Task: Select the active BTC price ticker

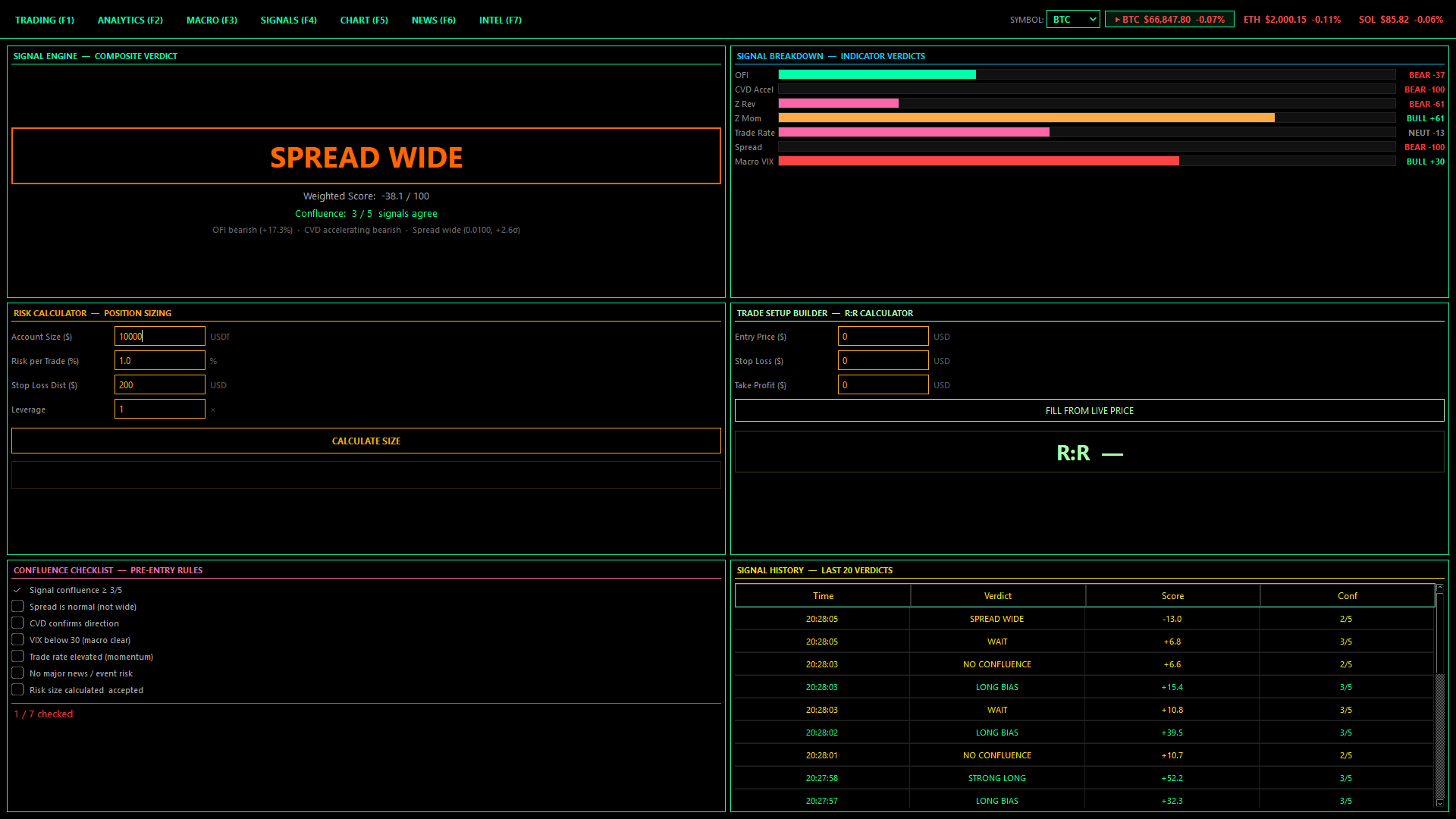Action: (x=1169, y=20)
